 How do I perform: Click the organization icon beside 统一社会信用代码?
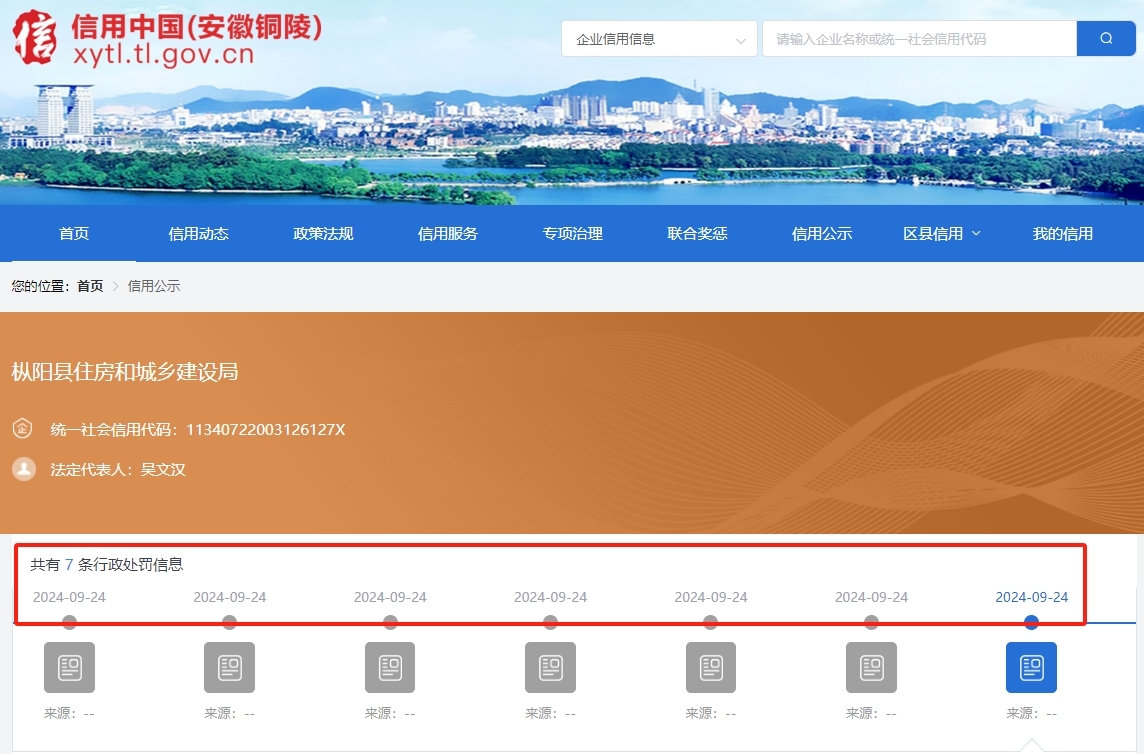pos(22,428)
